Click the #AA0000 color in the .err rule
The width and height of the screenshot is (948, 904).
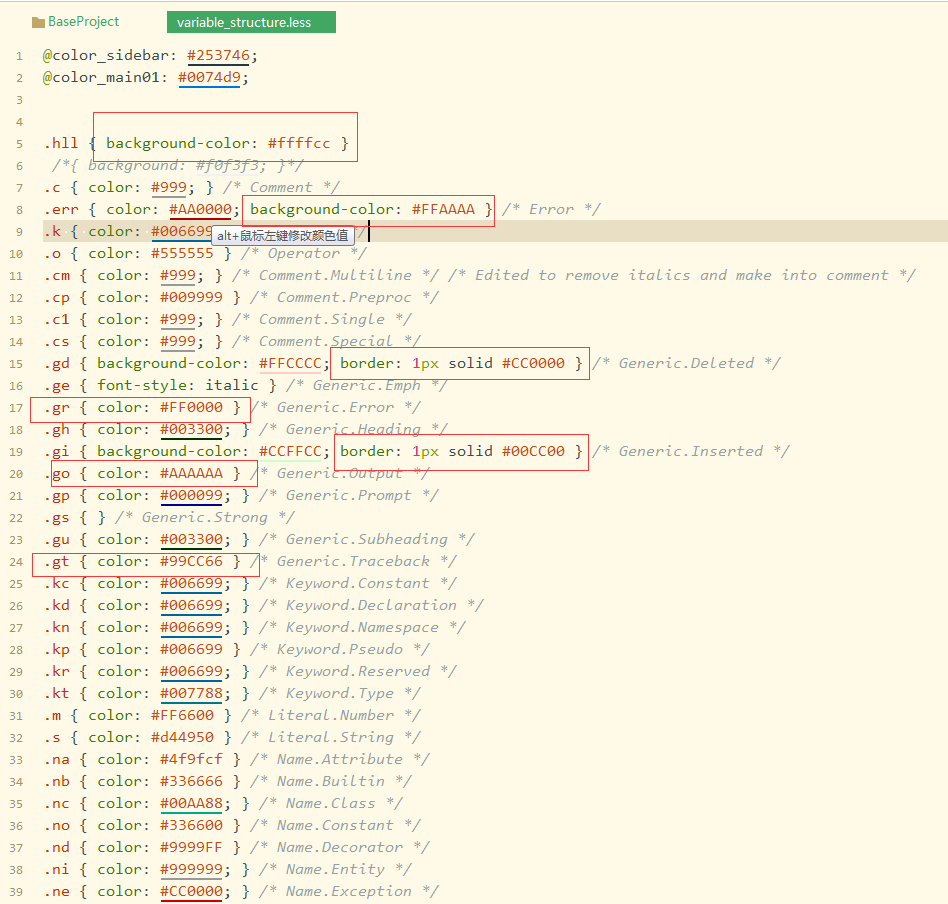(201, 209)
